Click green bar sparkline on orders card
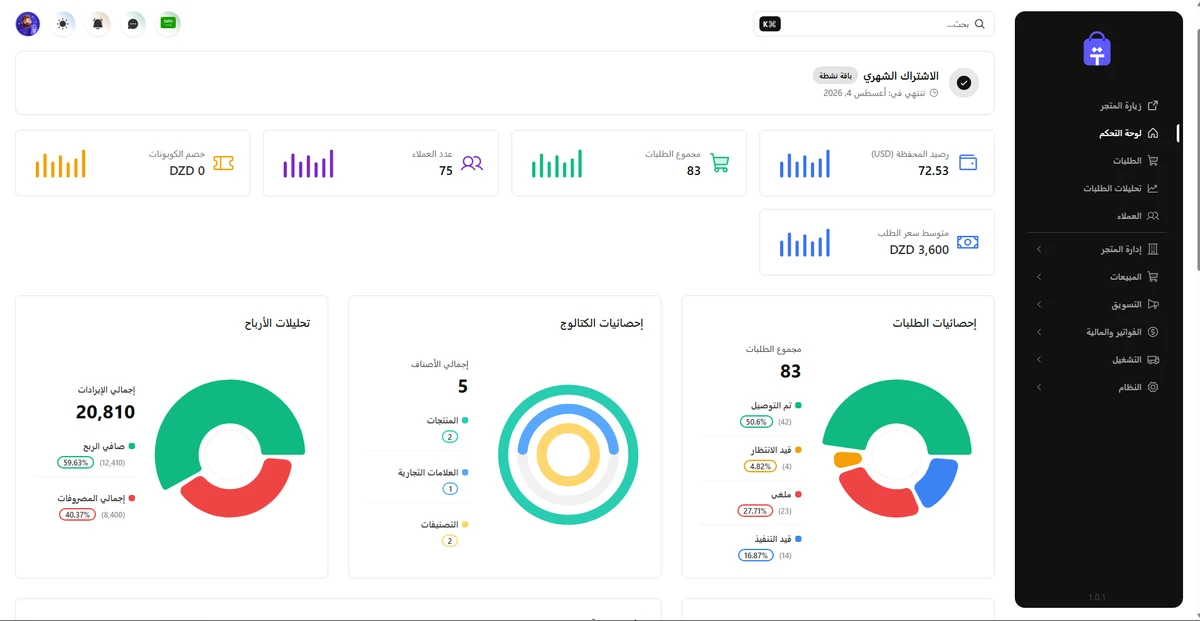 pyautogui.click(x=557, y=164)
